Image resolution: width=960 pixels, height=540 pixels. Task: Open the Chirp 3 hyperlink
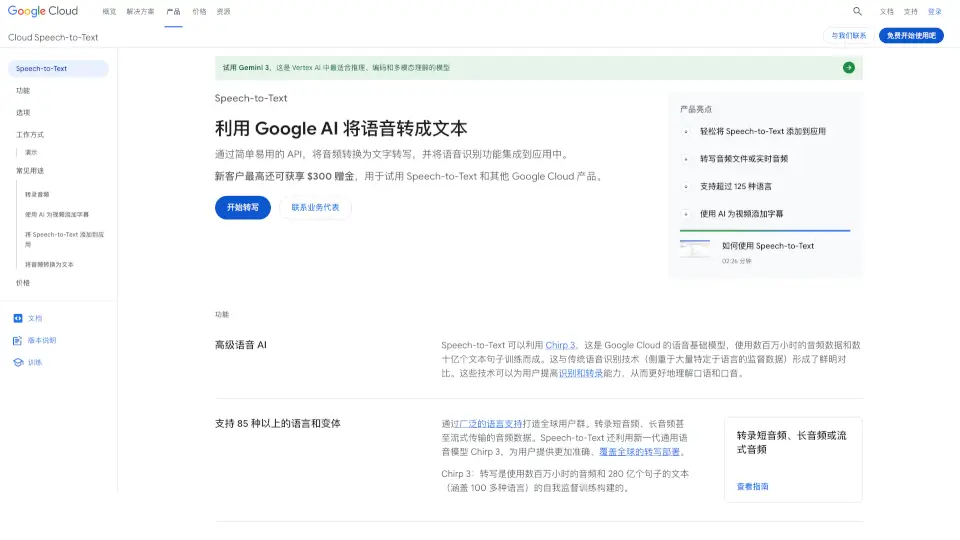[x=560, y=345]
